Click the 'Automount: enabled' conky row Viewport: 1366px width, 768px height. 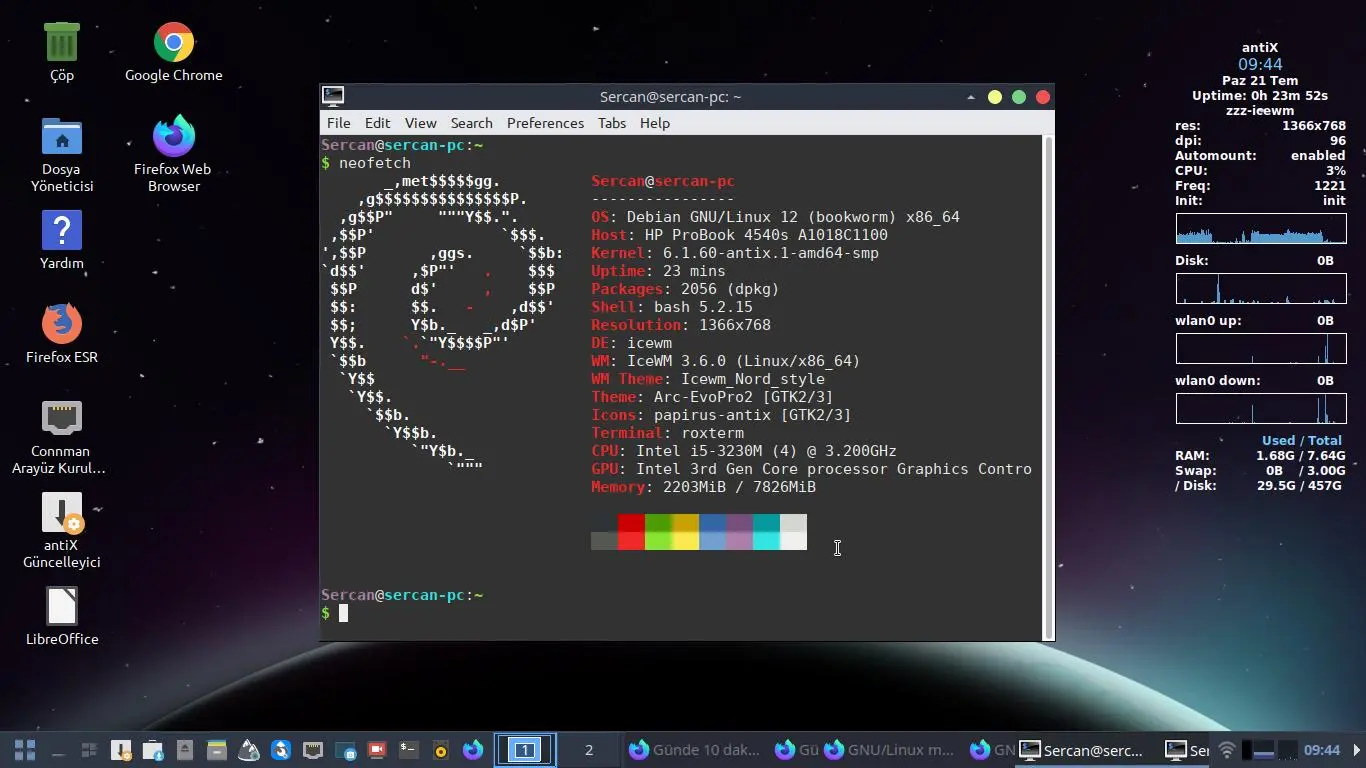[x=1260, y=156]
